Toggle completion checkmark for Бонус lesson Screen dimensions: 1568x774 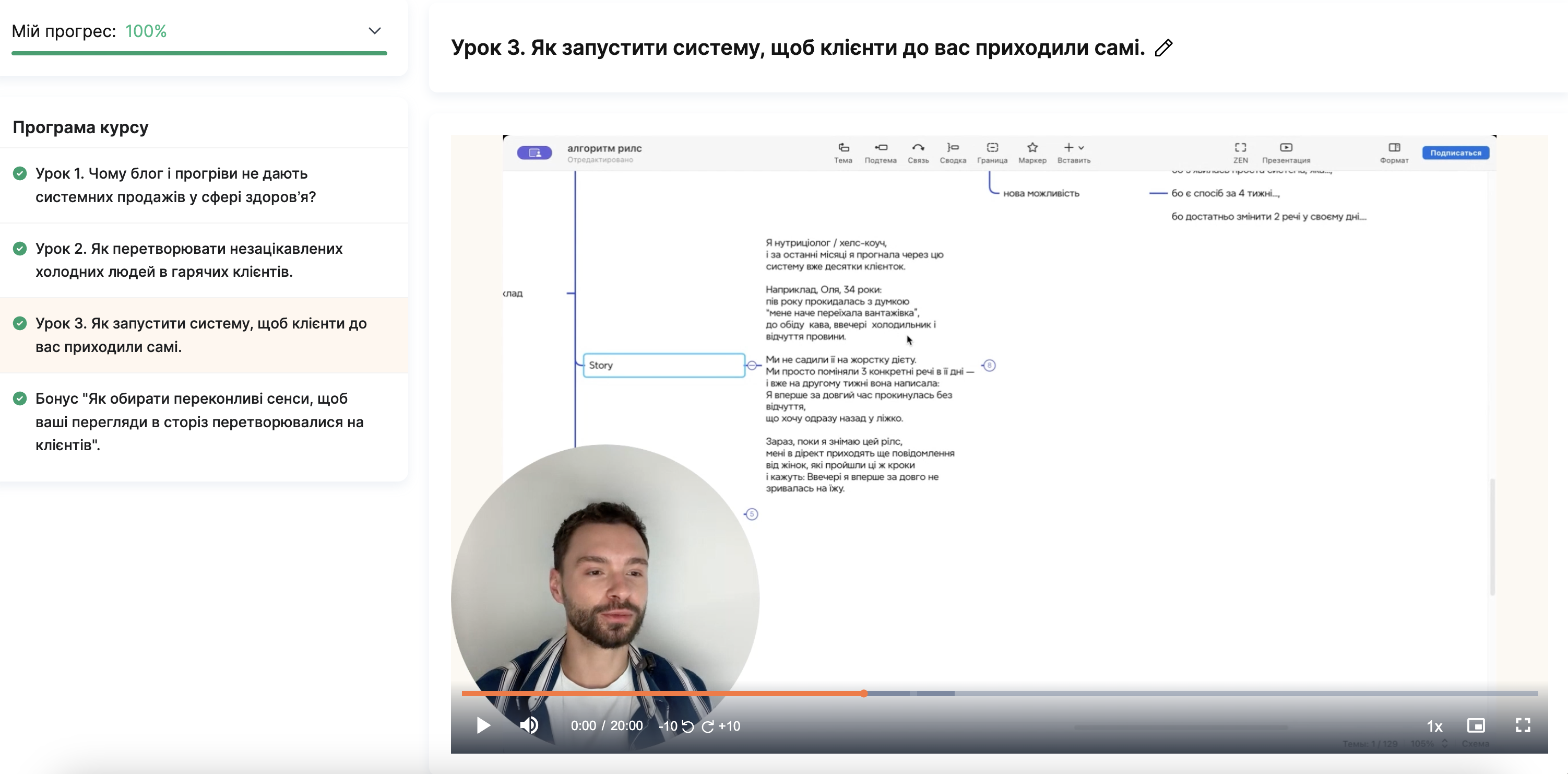point(20,398)
